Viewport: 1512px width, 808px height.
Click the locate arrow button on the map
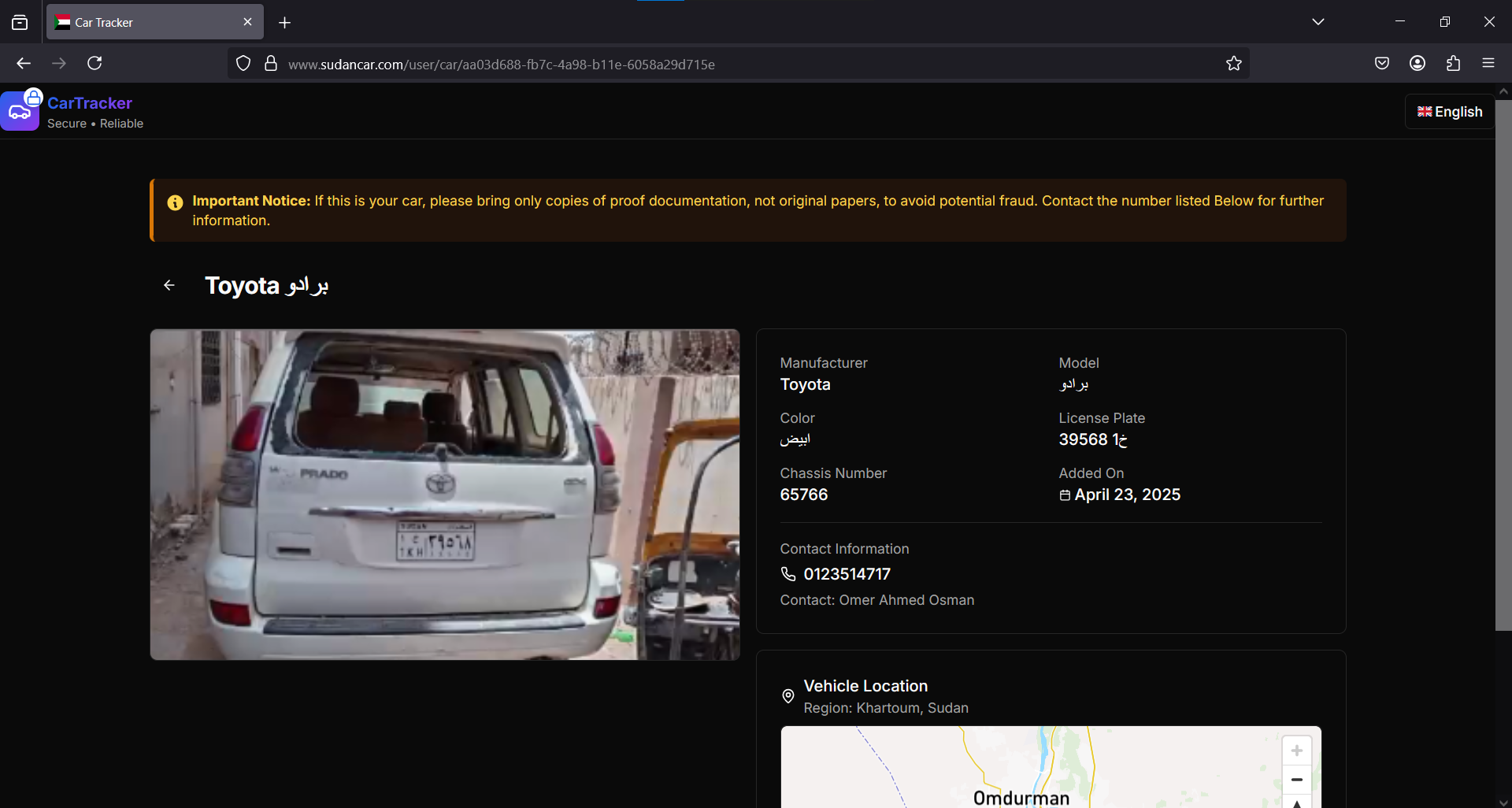pos(1297,805)
